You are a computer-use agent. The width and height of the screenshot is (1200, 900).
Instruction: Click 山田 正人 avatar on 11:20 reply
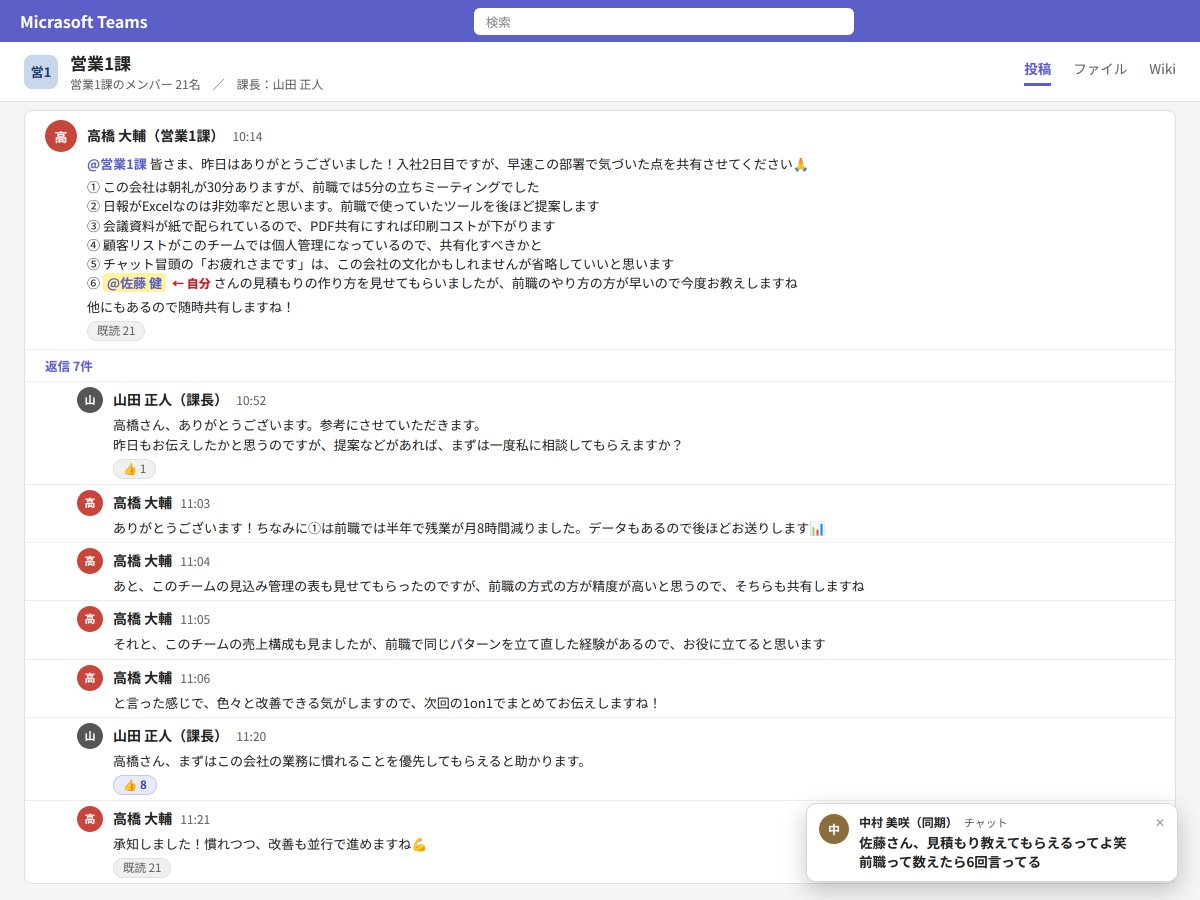(x=90, y=736)
